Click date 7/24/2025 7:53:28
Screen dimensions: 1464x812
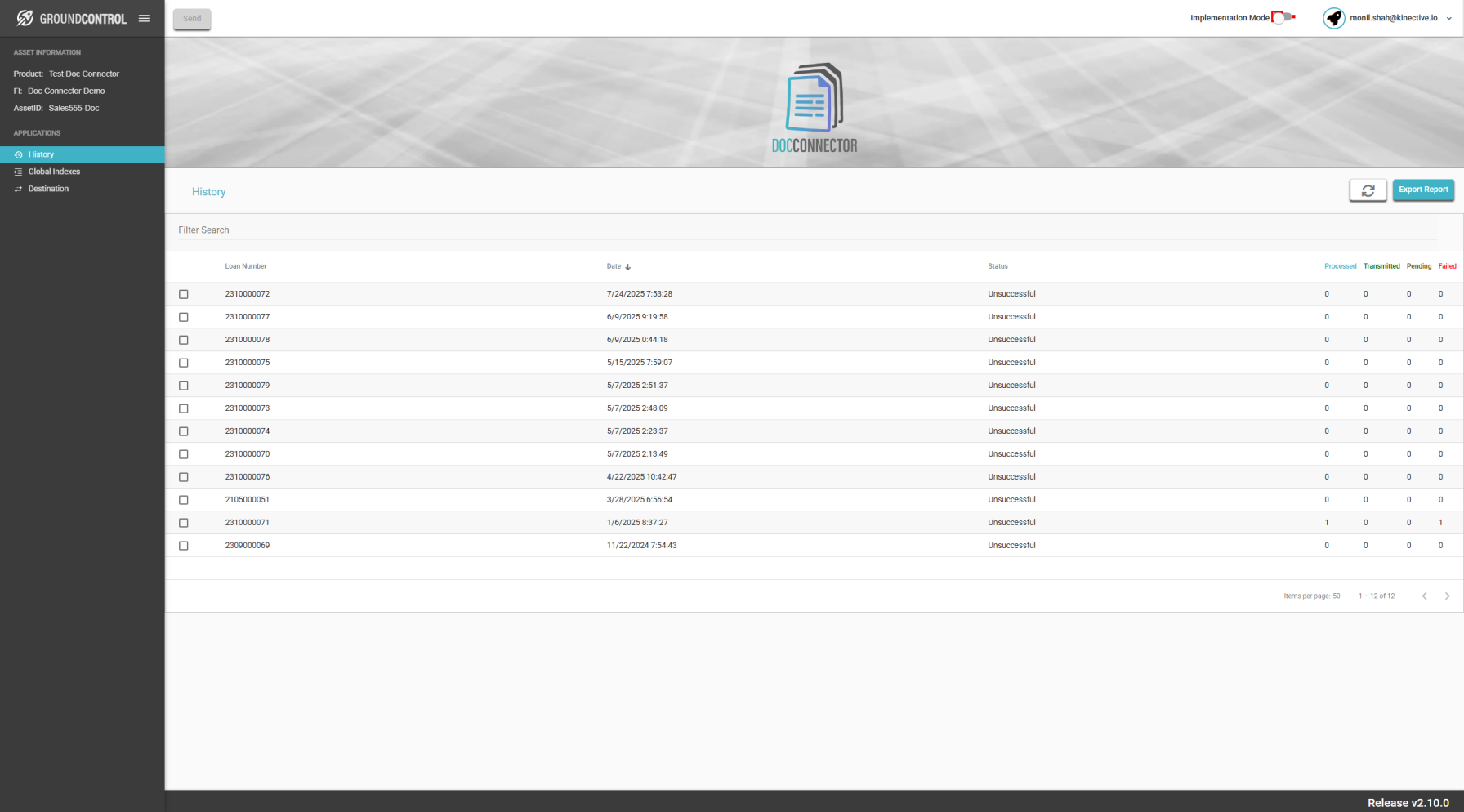(640, 294)
